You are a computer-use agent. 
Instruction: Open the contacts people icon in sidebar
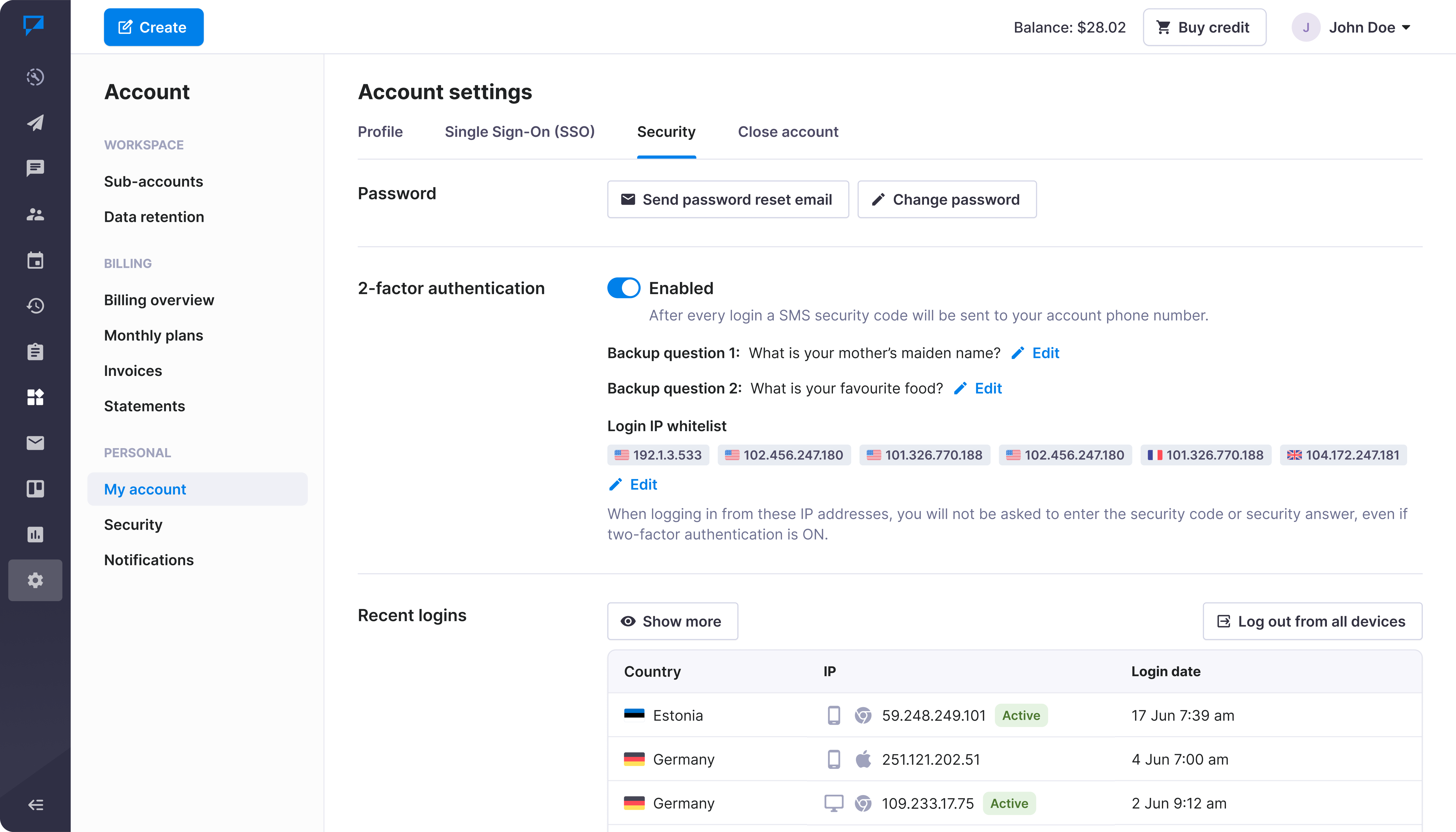click(36, 214)
